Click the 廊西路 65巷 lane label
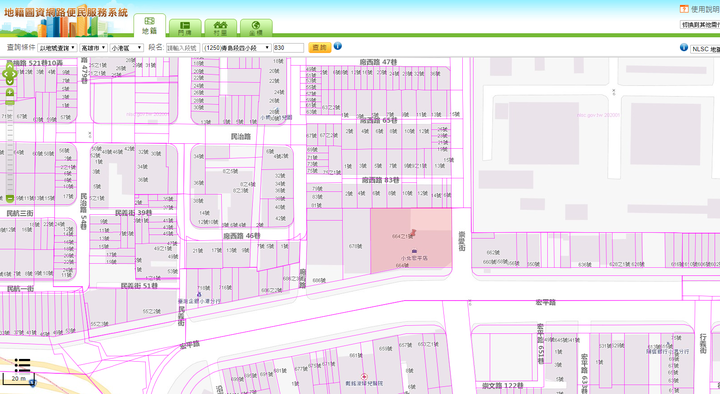 (379, 120)
